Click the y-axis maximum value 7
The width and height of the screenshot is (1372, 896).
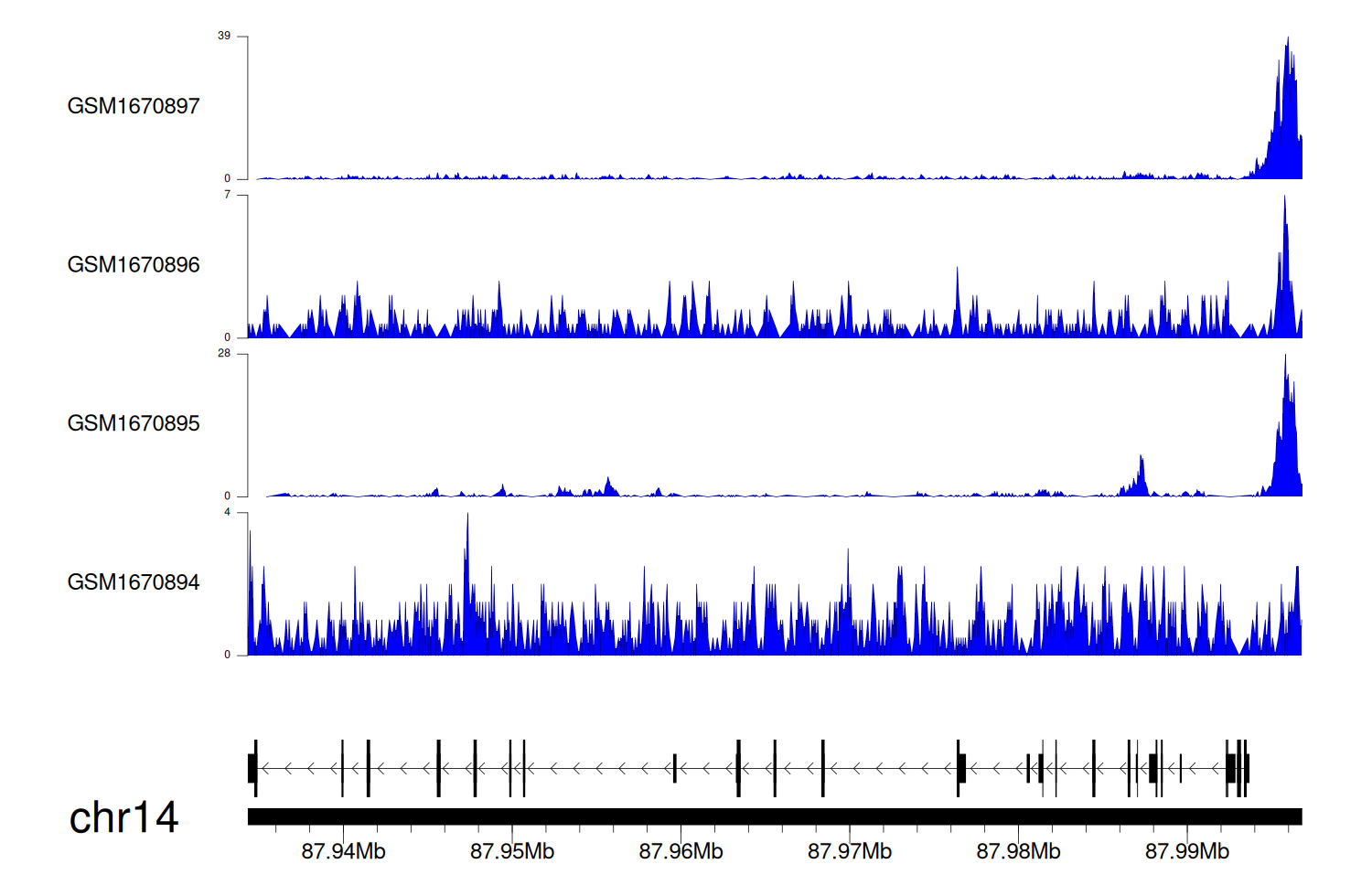point(228,195)
